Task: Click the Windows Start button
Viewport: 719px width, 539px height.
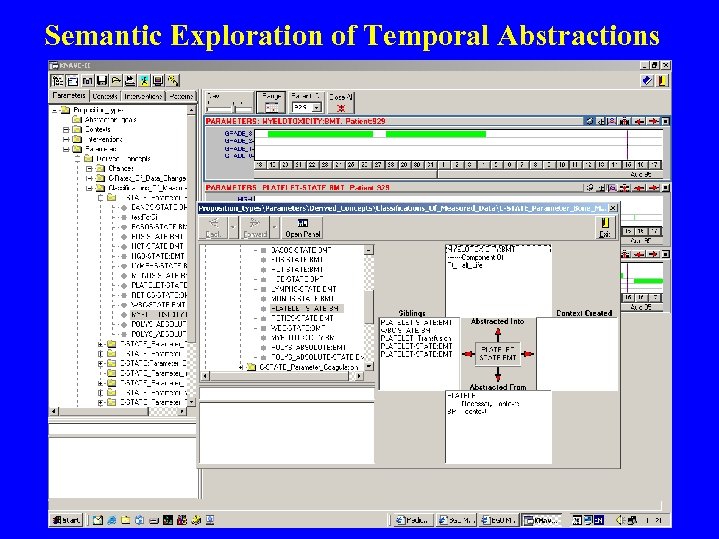Action: 66,520
